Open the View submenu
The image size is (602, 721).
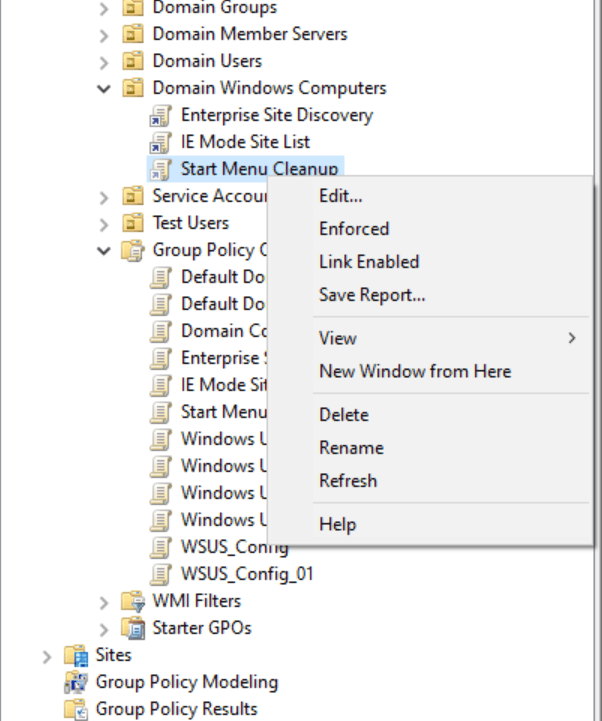pyautogui.click(x=430, y=338)
